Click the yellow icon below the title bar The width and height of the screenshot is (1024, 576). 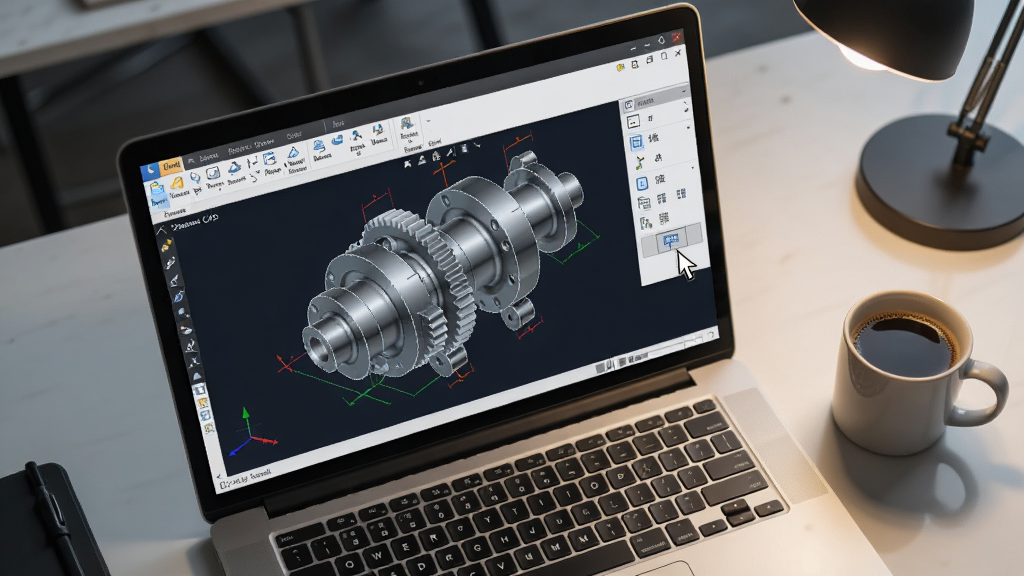tap(620, 67)
